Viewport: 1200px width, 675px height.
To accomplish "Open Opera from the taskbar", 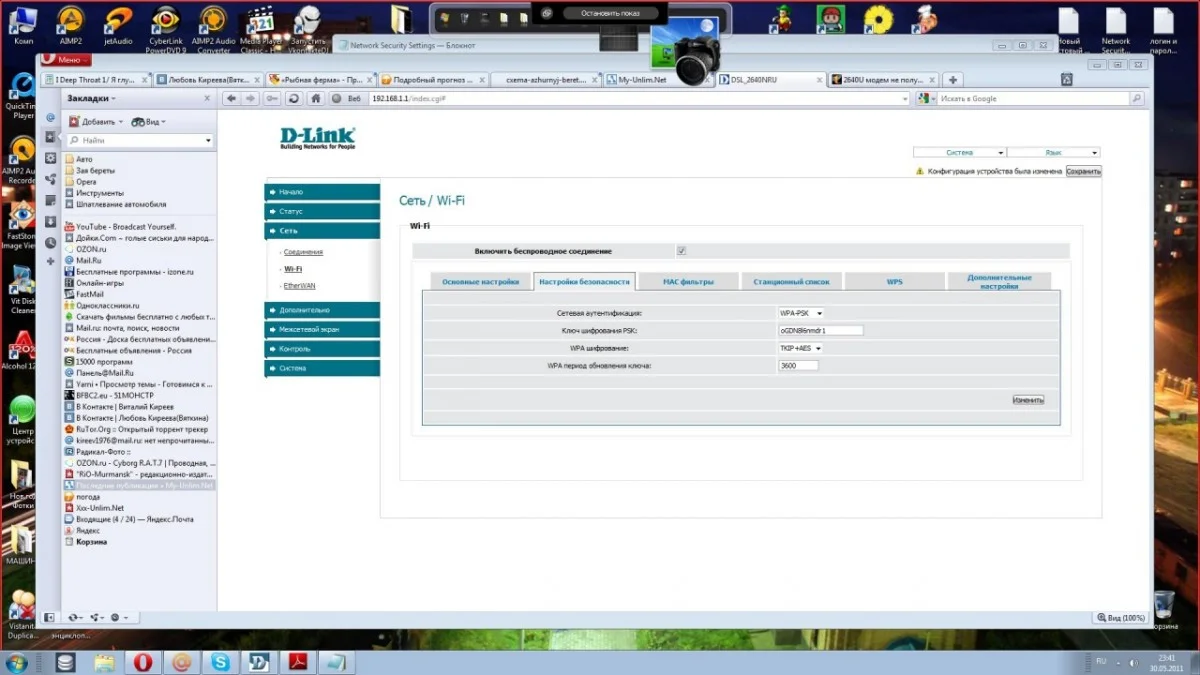I will 143,661.
